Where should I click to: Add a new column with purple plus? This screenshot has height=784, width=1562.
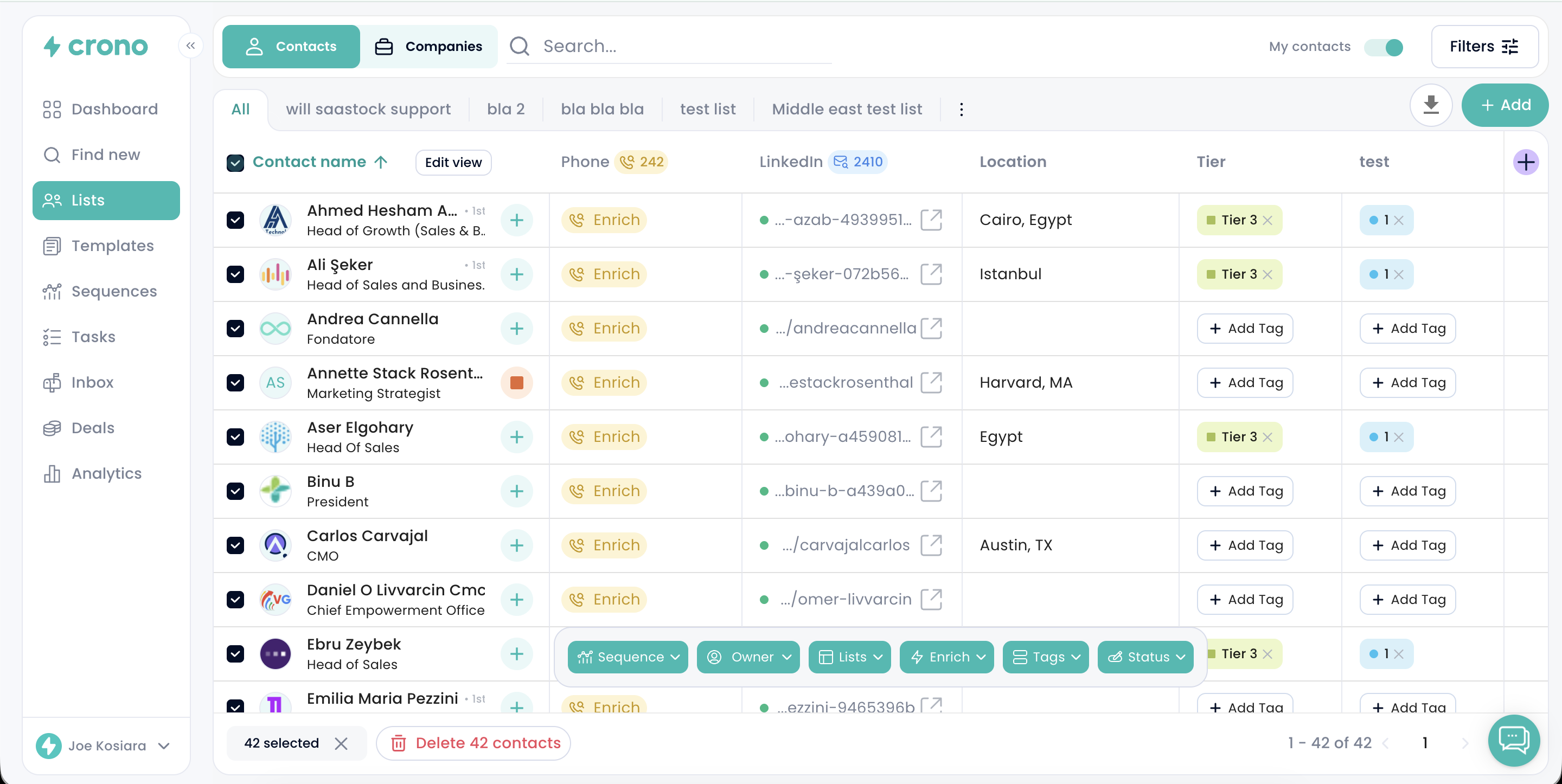coord(1525,162)
